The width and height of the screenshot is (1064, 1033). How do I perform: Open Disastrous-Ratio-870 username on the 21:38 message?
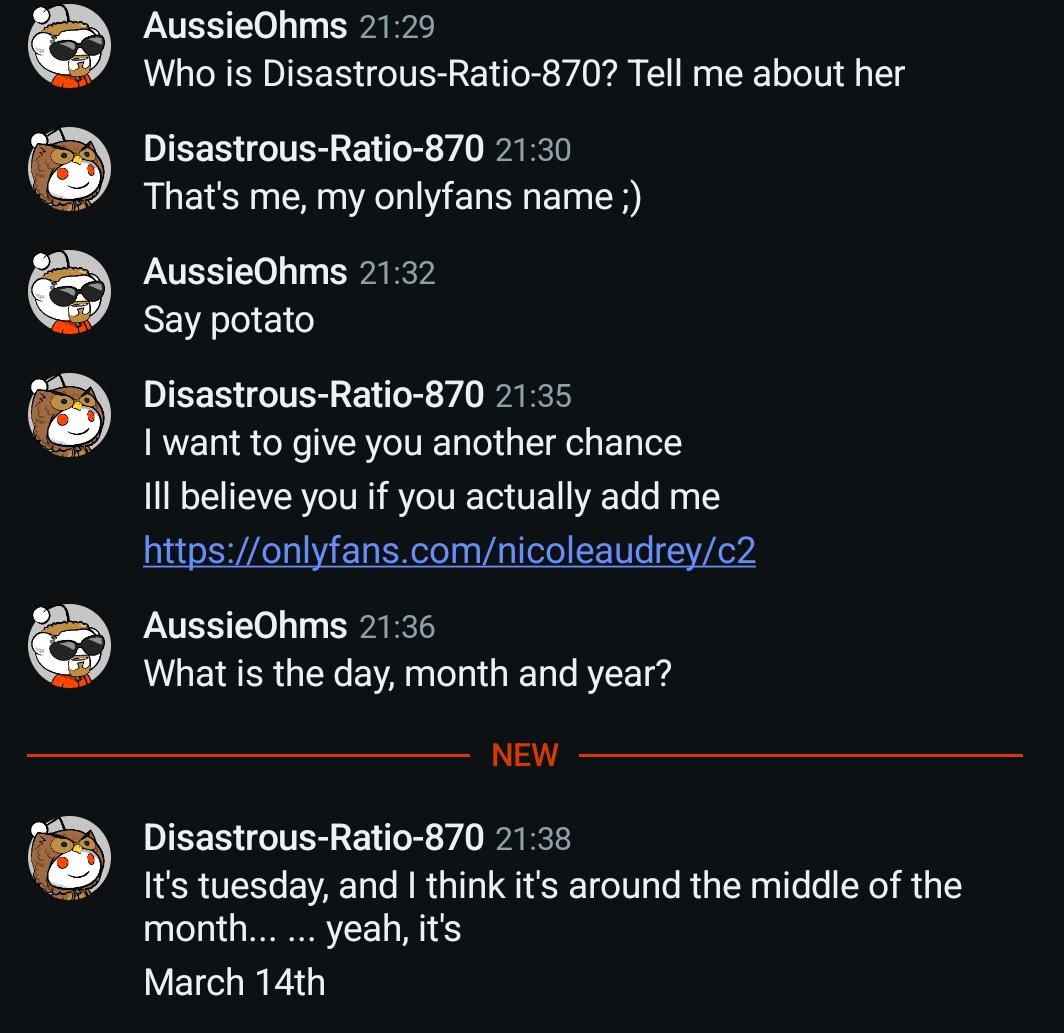pos(313,837)
